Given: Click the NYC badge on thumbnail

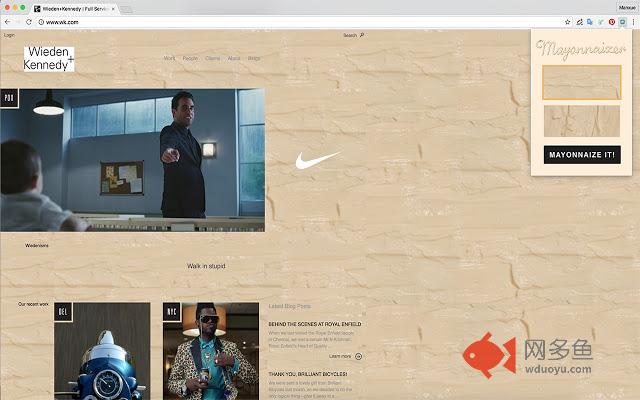Looking at the screenshot, I should (172, 312).
